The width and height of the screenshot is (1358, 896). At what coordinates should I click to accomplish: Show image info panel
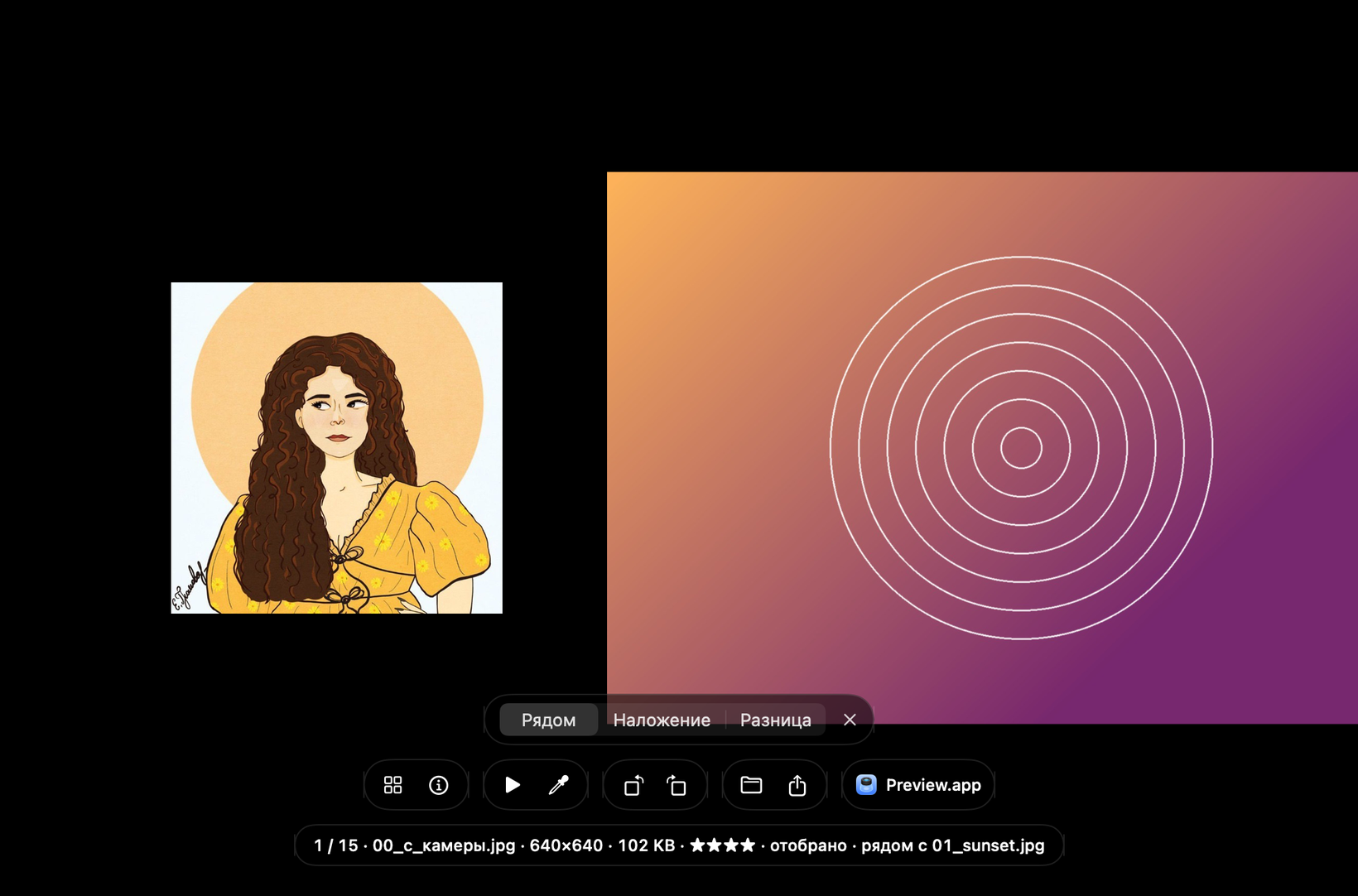tap(439, 785)
